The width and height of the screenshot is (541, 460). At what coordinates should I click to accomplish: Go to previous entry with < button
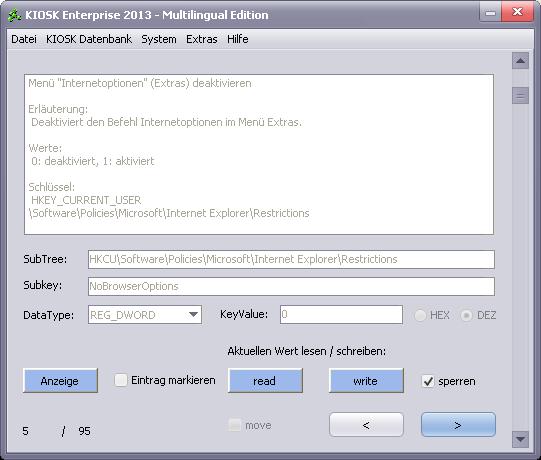pos(366,425)
